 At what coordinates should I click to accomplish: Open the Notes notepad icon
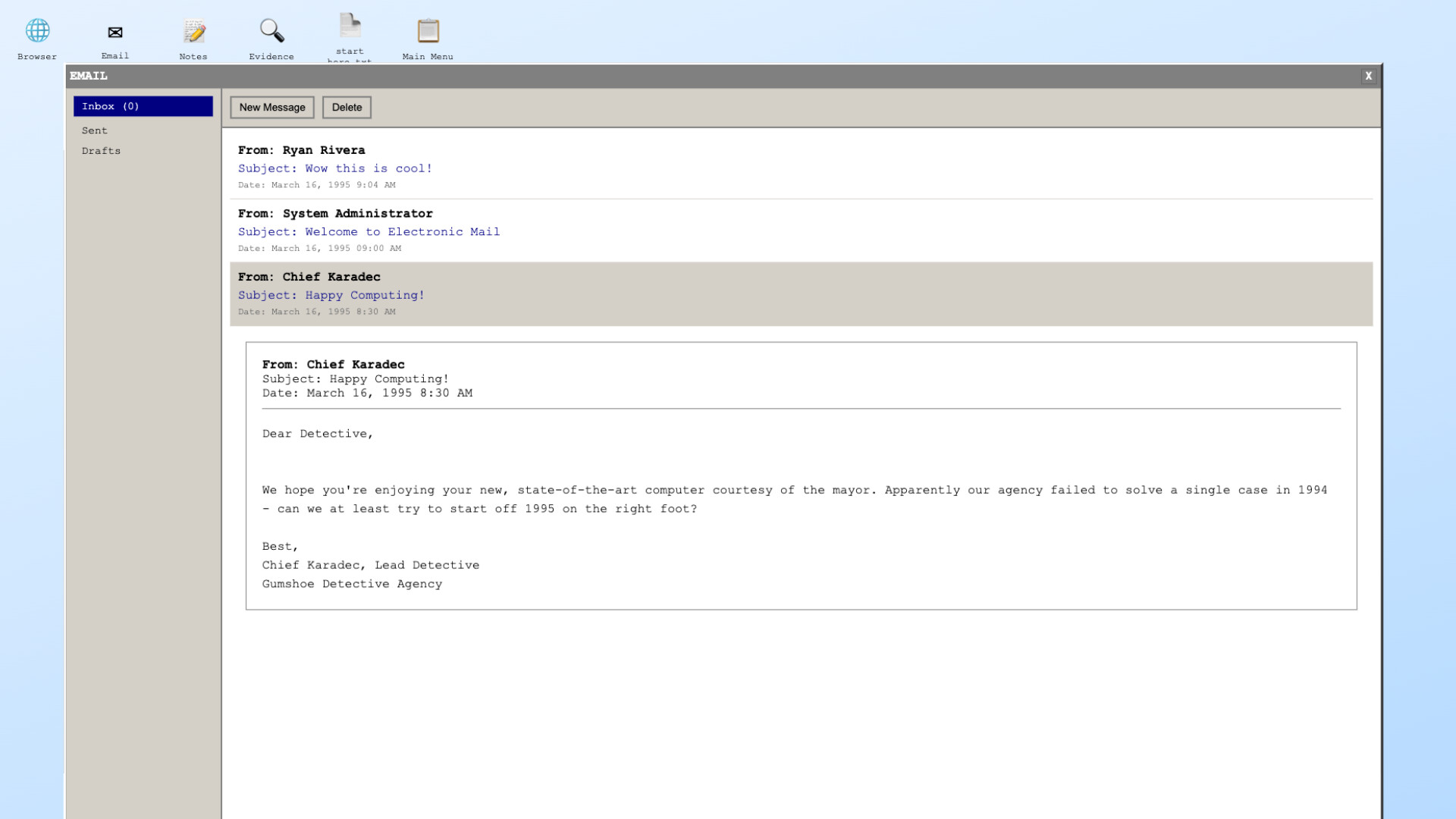(x=193, y=31)
